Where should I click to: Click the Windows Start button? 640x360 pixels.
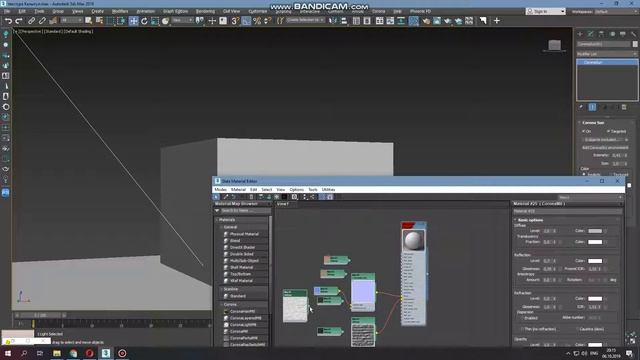[8, 353]
